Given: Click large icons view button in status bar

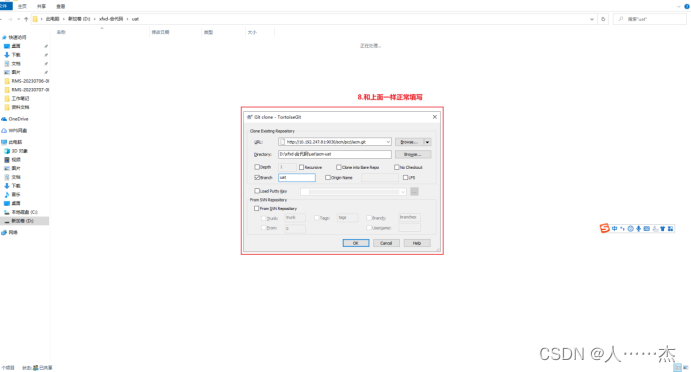Looking at the screenshot, I should (686, 368).
